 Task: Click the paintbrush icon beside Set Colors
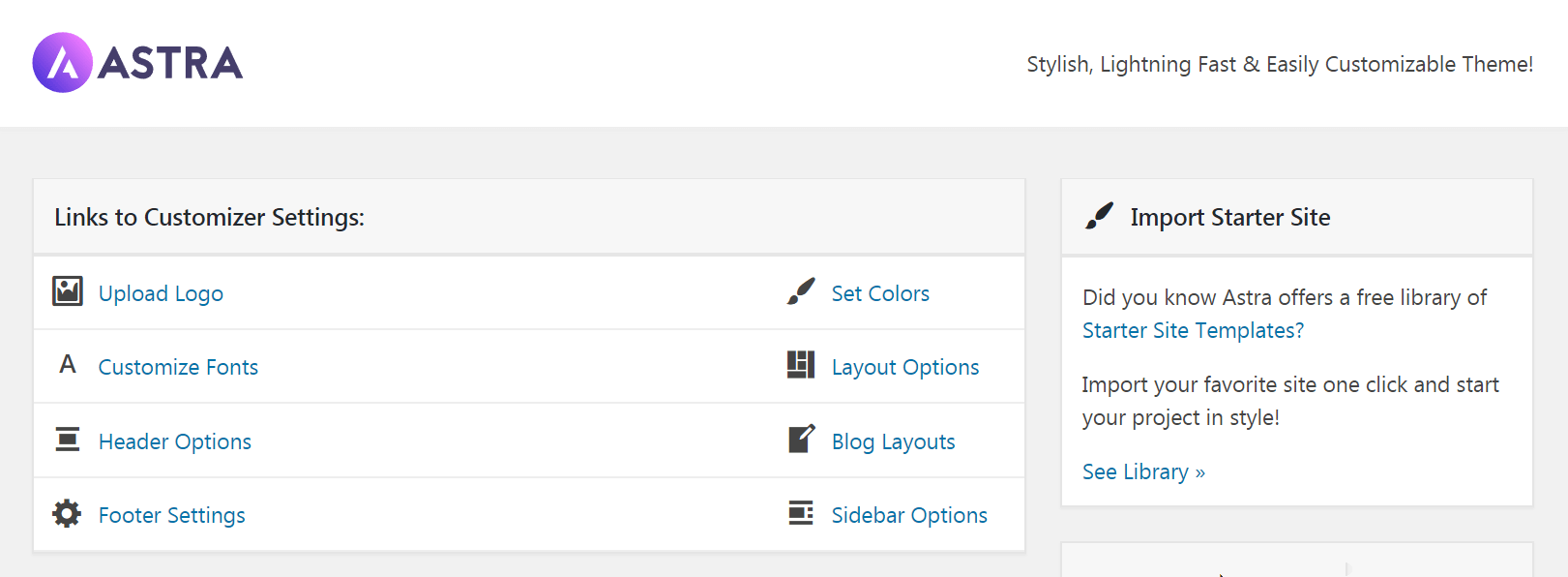[801, 290]
